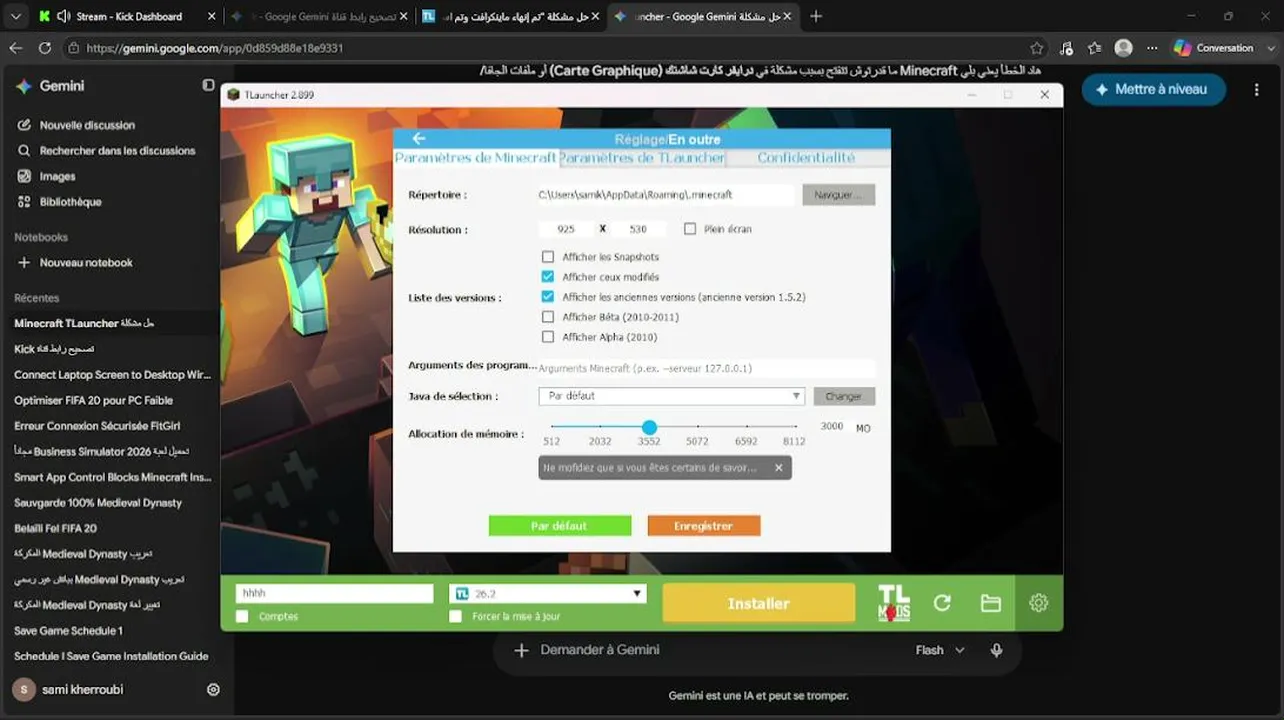1284x720 pixels.
Task: Open the Java de sélection dropdown
Action: [x=671, y=396]
